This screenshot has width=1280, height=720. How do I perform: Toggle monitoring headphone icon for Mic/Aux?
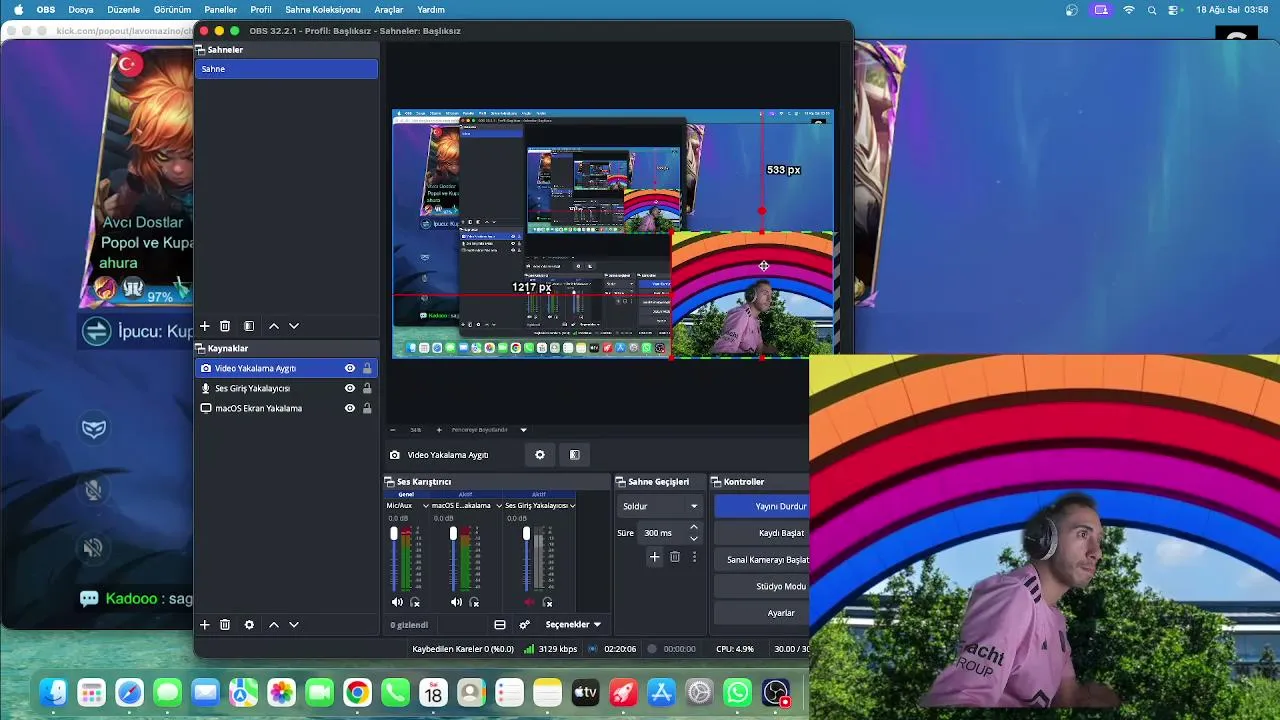(x=415, y=602)
